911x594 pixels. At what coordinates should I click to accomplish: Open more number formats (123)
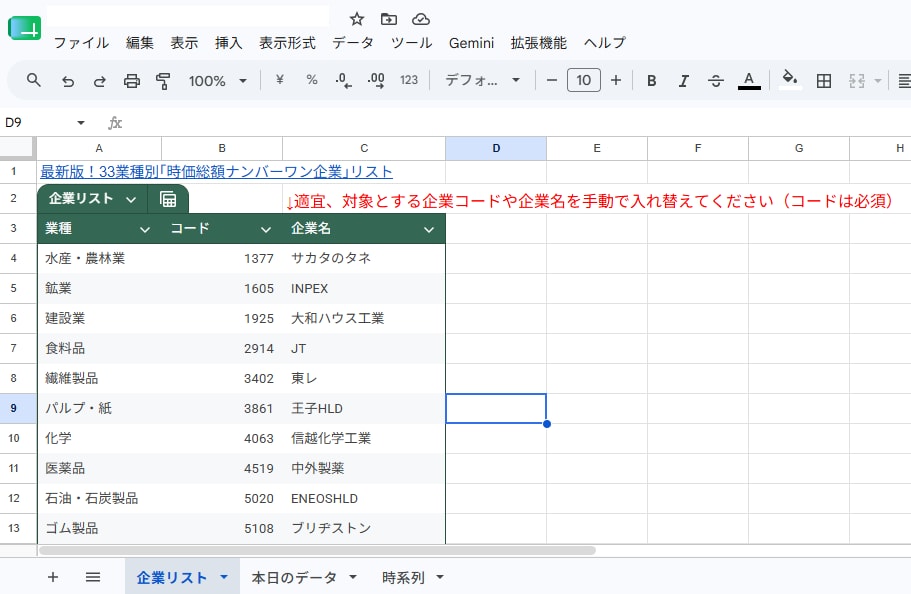tap(409, 80)
